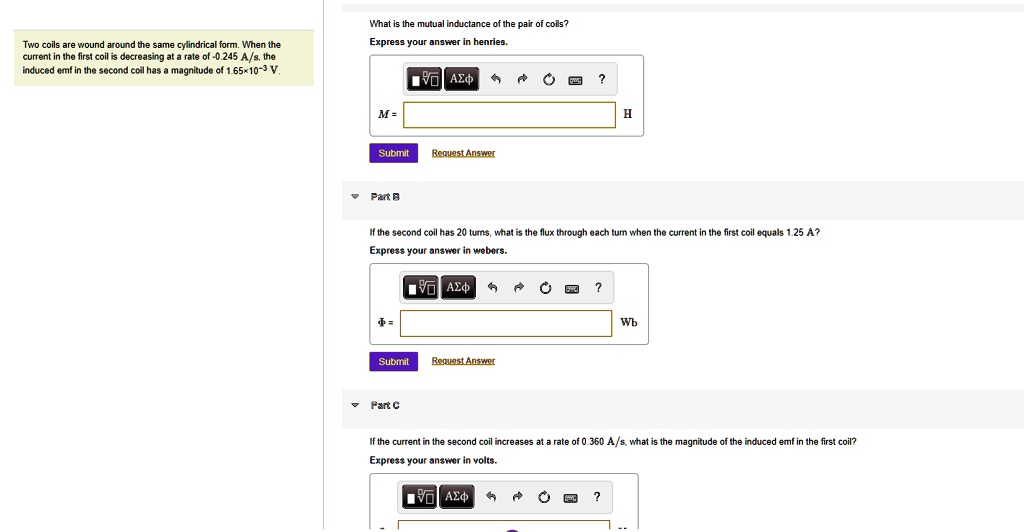Collapse the Part B section
Image resolution: width=1024 pixels, height=532 pixels.
point(355,197)
